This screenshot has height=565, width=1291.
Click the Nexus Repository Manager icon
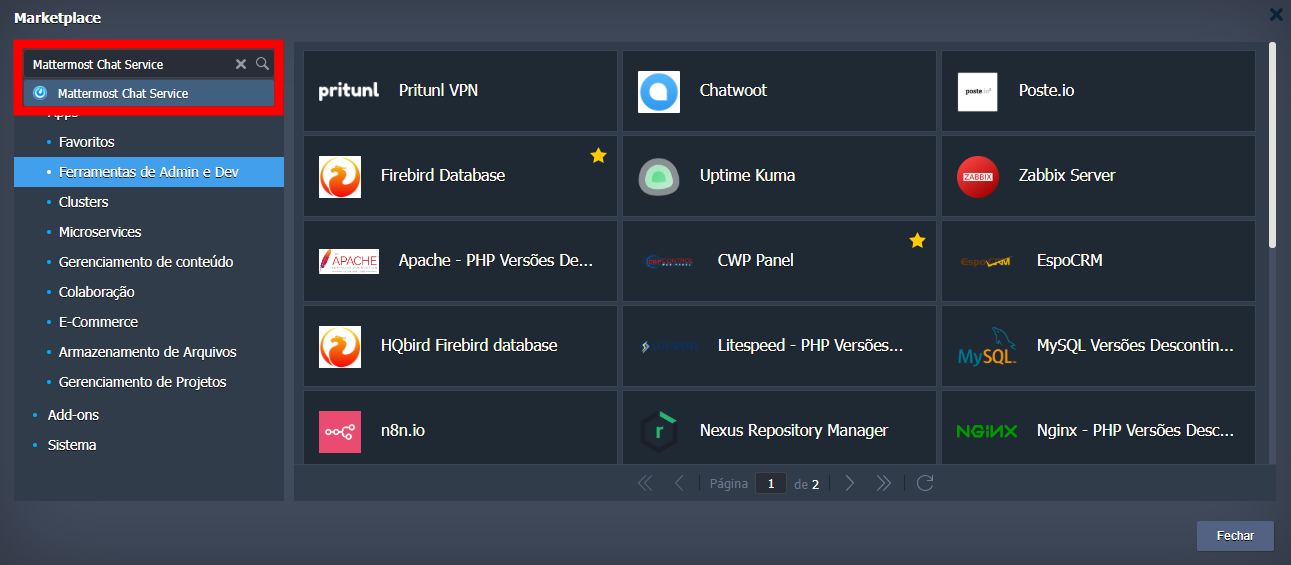pyautogui.click(x=659, y=432)
